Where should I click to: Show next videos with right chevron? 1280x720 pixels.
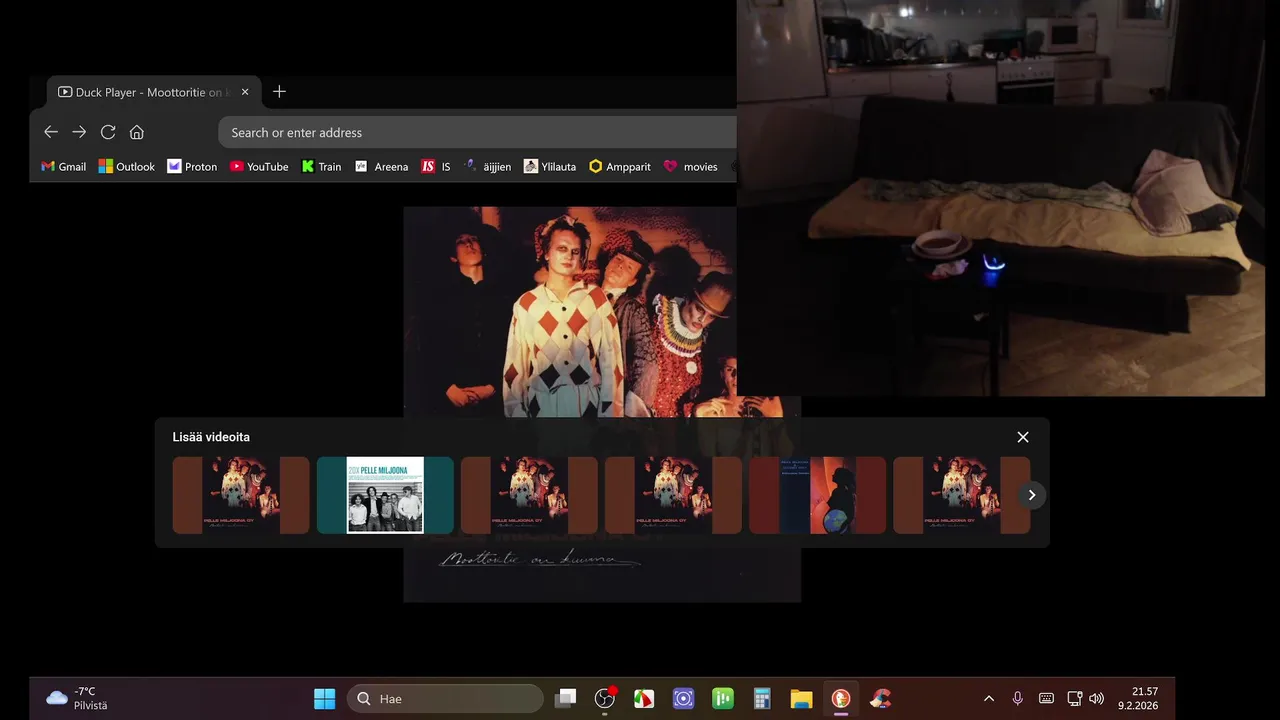tap(1032, 495)
